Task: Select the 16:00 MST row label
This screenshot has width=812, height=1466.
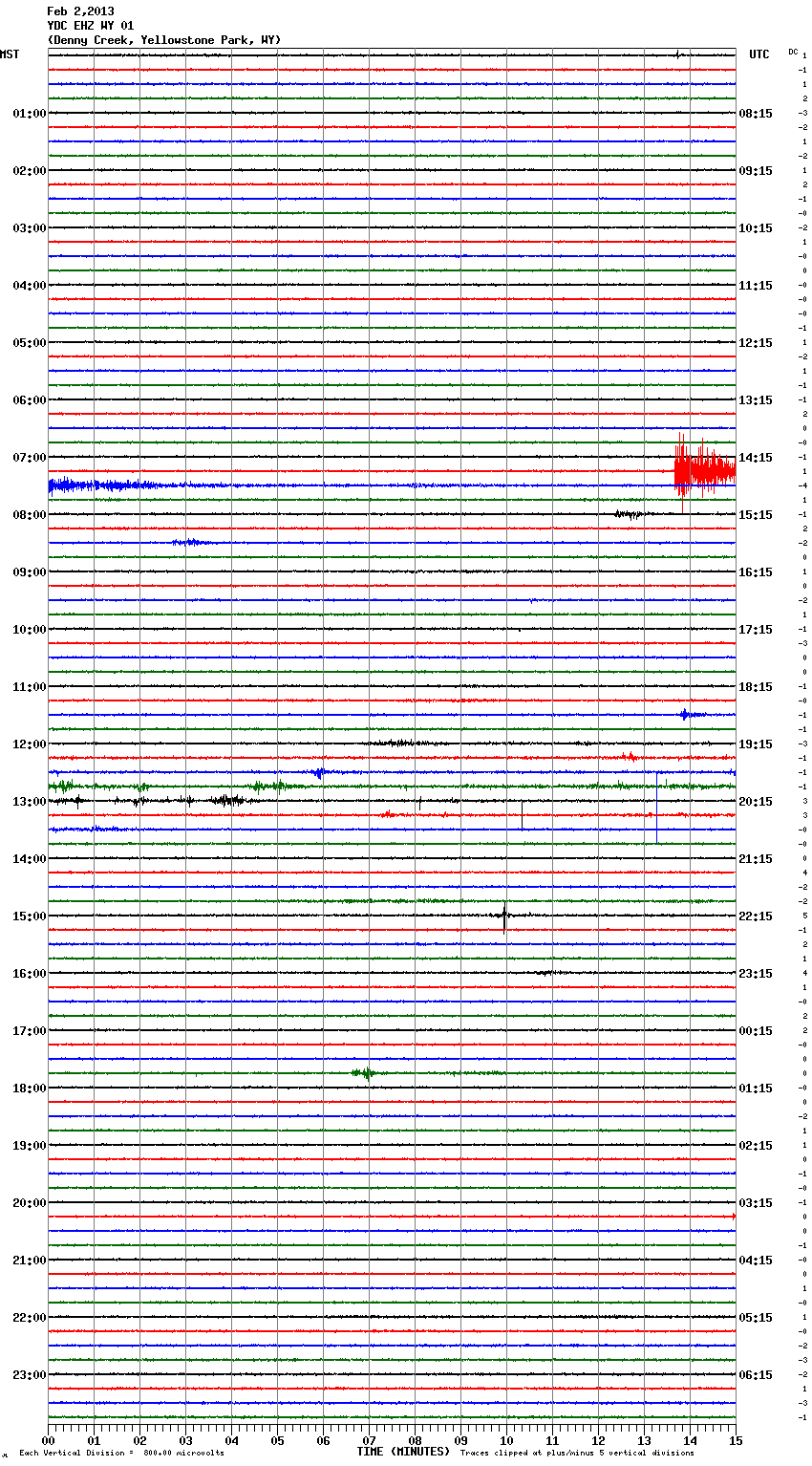Action: click(x=30, y=974)
